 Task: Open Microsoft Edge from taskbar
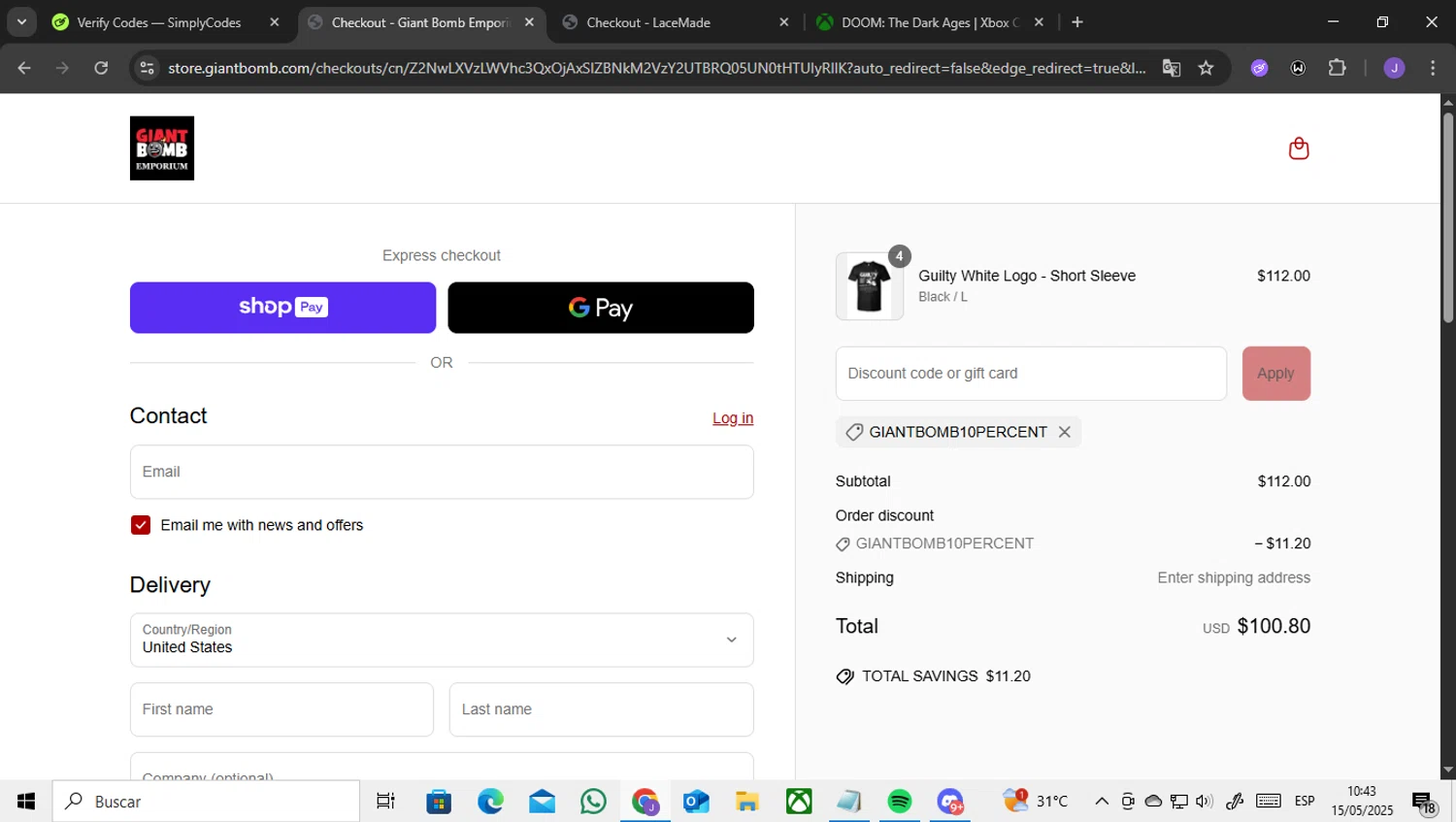pyautogui.click(x=490, y=802)
